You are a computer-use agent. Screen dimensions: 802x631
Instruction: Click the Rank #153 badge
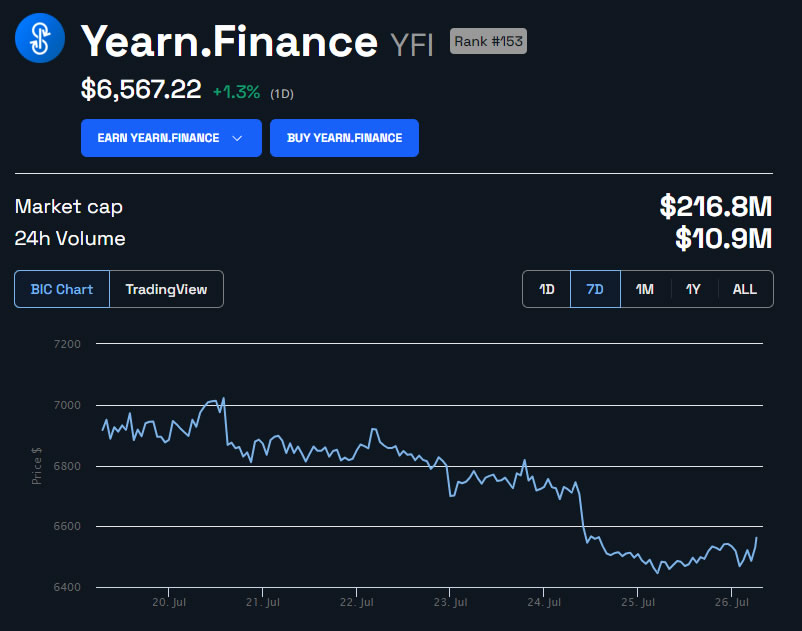tap(488, 41)
